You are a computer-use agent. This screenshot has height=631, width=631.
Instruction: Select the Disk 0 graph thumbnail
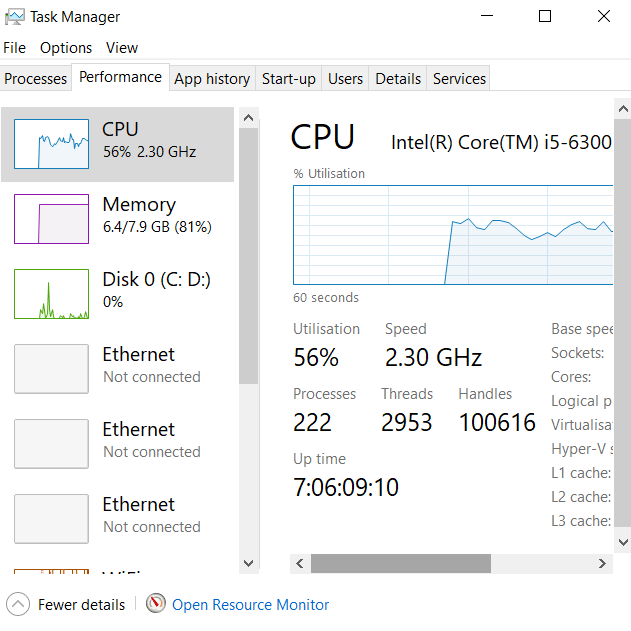51,294
